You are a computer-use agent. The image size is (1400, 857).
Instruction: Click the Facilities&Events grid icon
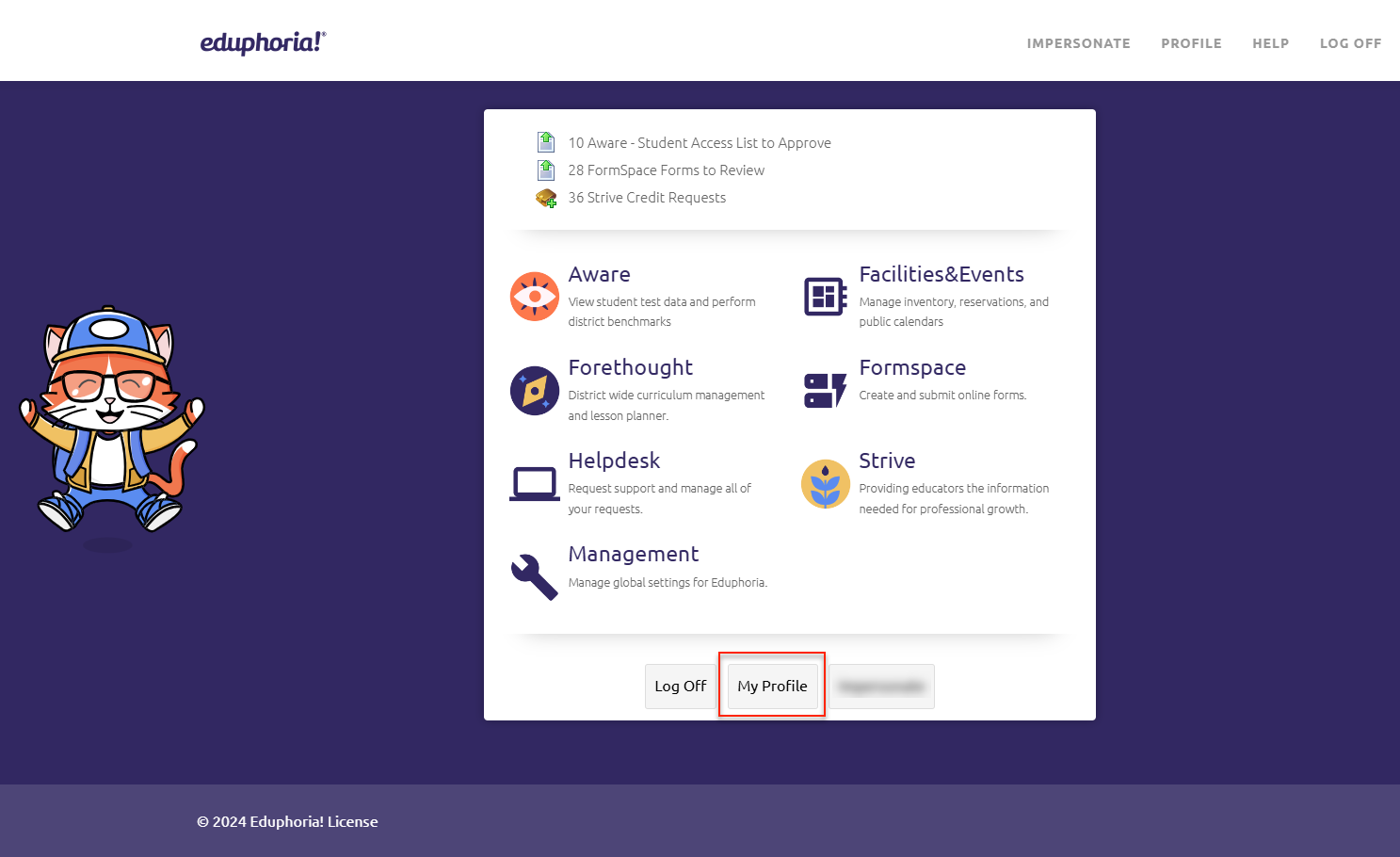pyautogui.click(x=825, y=297)
